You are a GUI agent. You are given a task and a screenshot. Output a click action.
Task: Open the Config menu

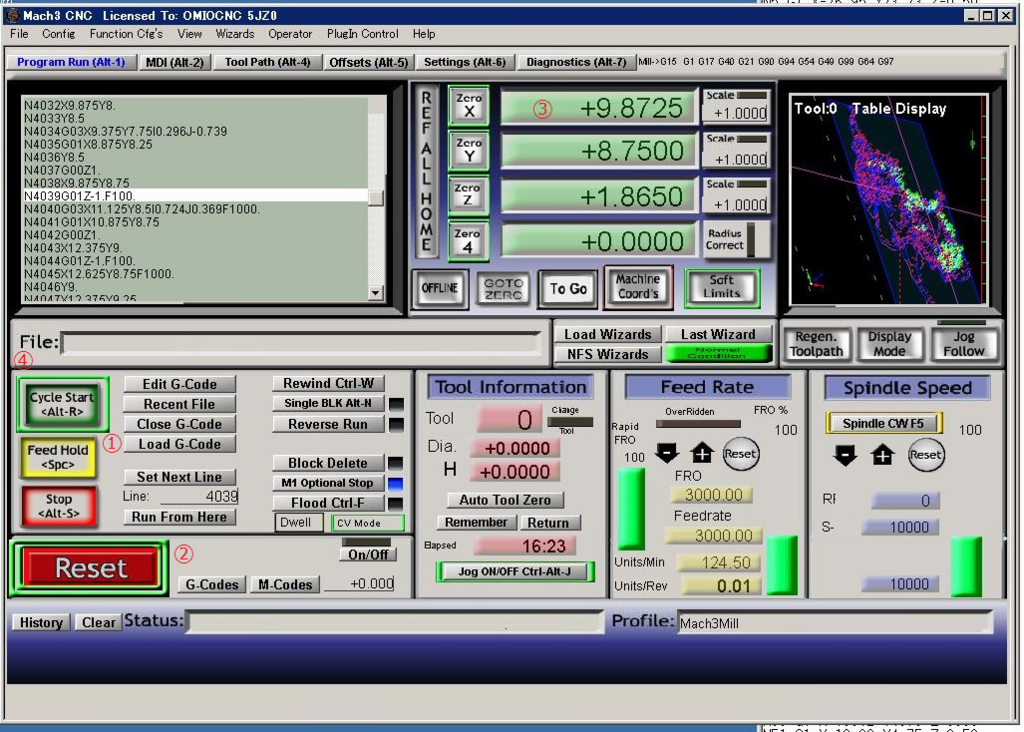[x=59, y=34]
